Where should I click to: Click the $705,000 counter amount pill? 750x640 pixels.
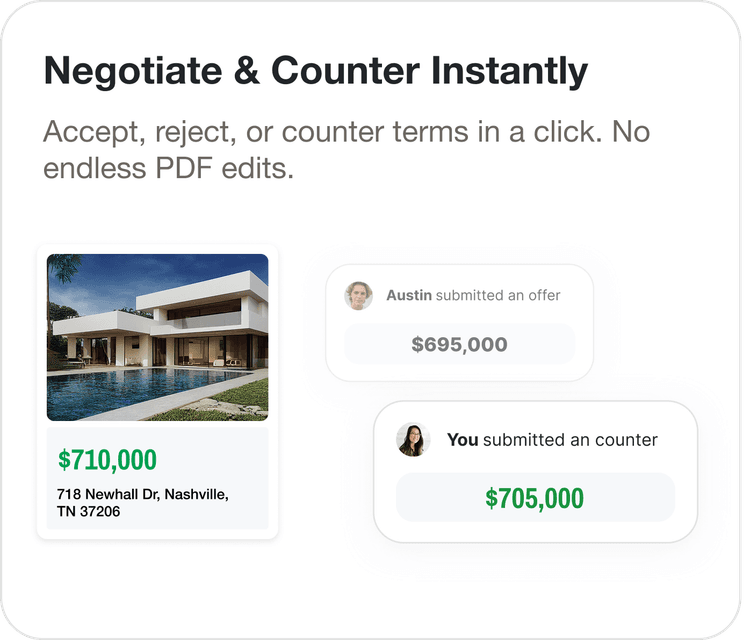535,498
